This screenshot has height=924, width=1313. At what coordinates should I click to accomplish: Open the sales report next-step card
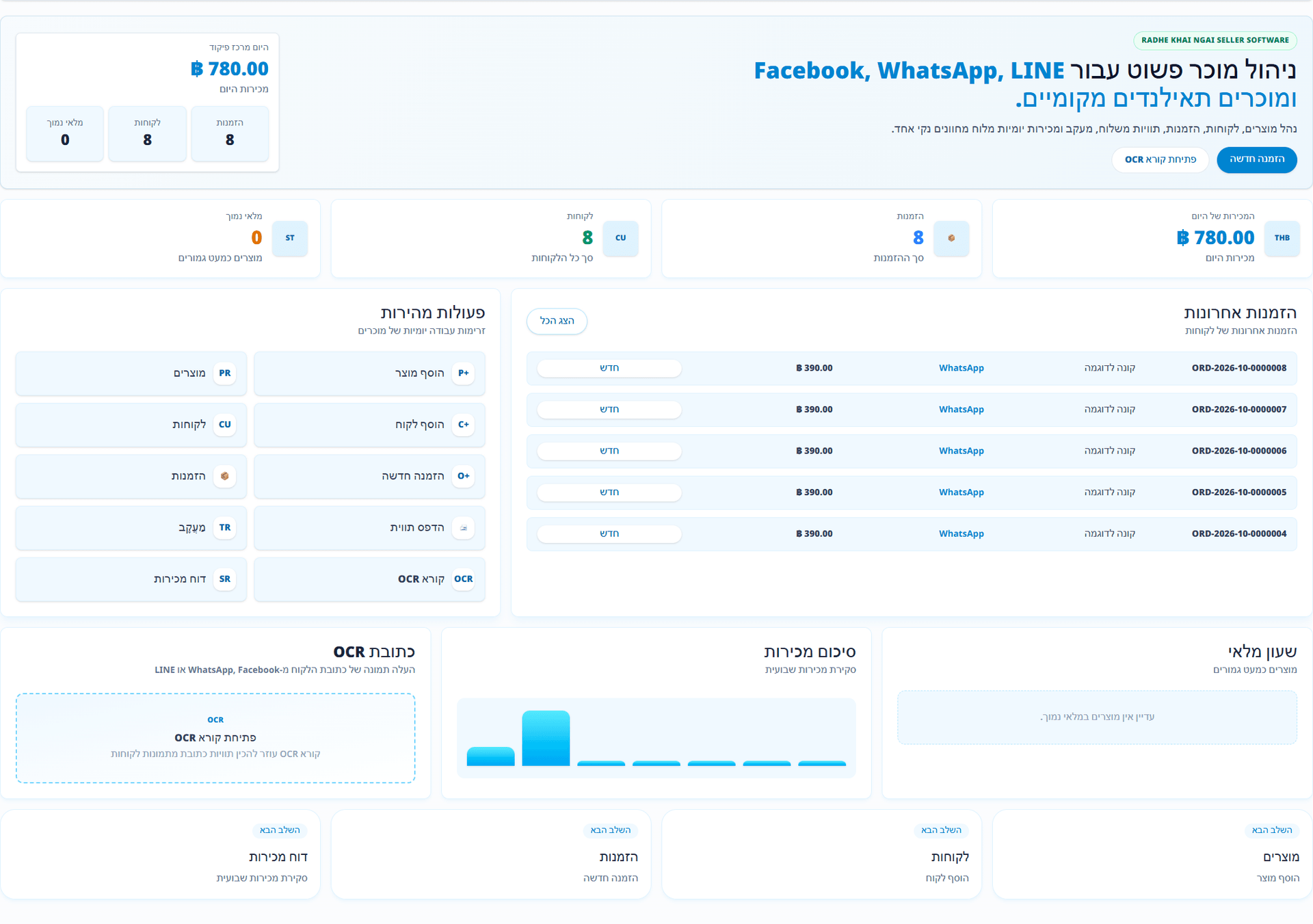click(160, 854)
